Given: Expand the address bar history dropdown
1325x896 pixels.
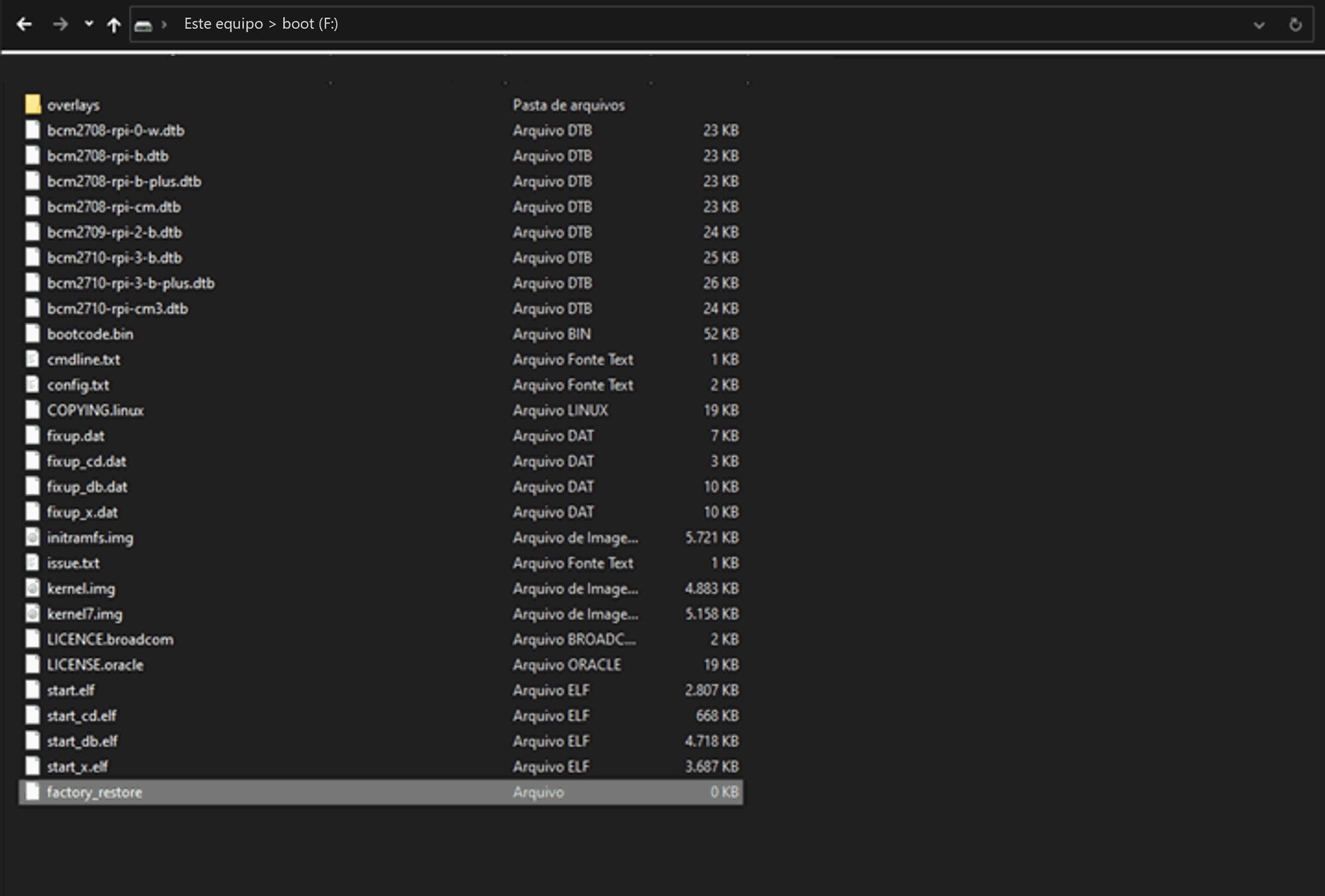Looking at the screenshot, I should (x=1259, y=25).
